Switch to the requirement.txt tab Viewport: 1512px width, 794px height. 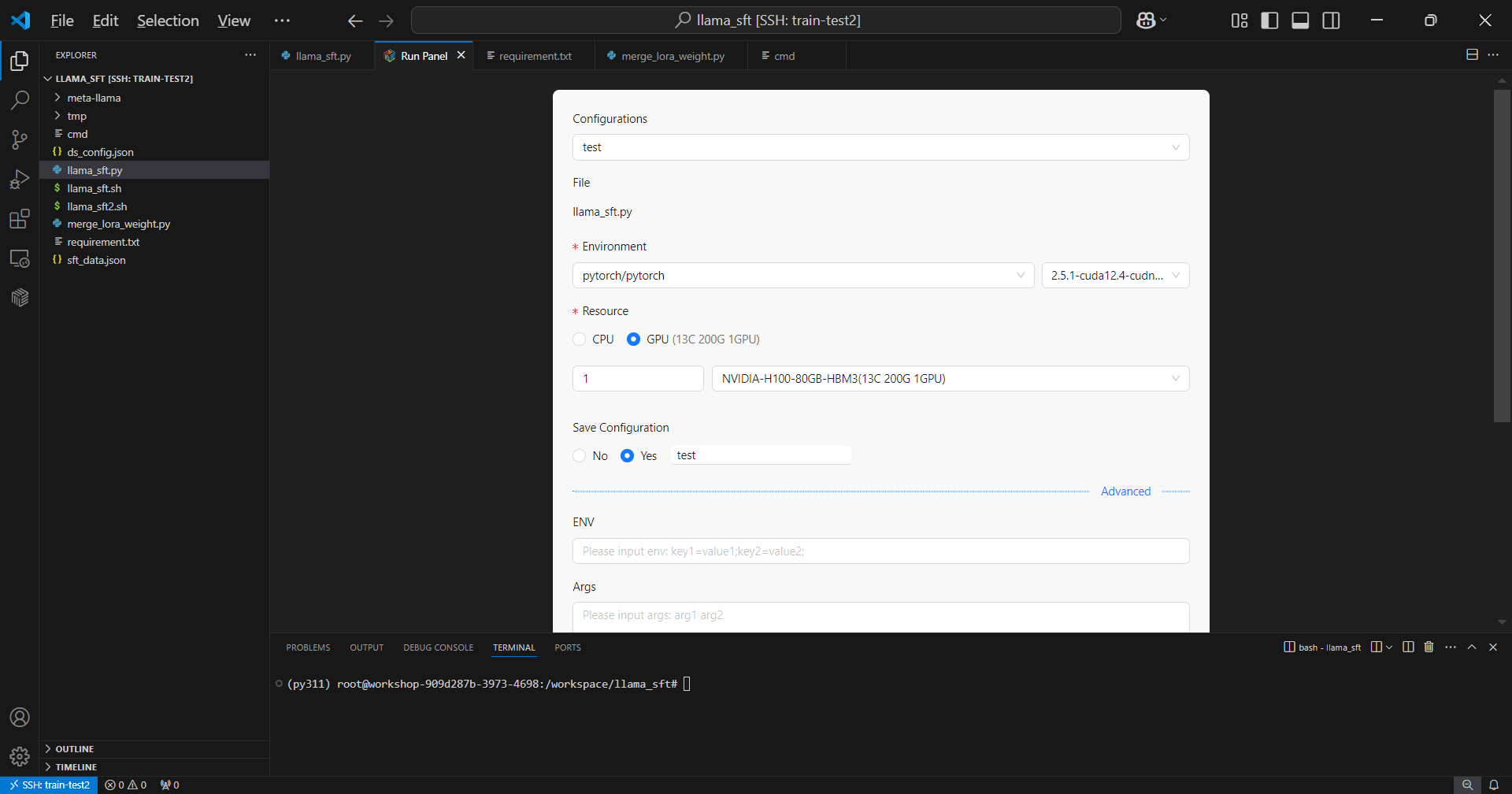[535, 56]
